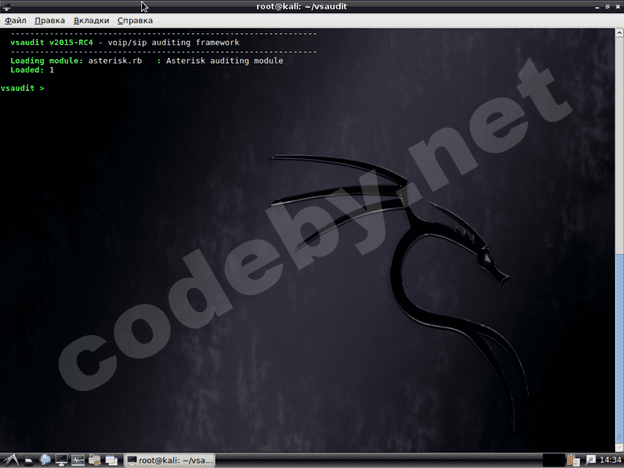The width and height of the screenshot is (624, 468).
Task: Open the Вкладки menu
Action: click(91, 21)
